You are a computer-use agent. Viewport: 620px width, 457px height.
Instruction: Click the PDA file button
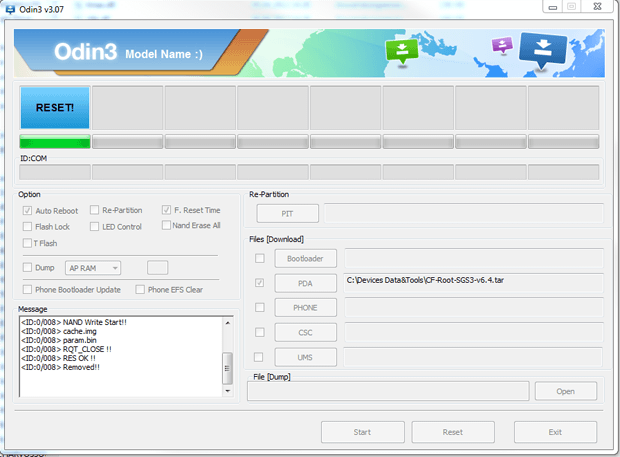[306, 283]
